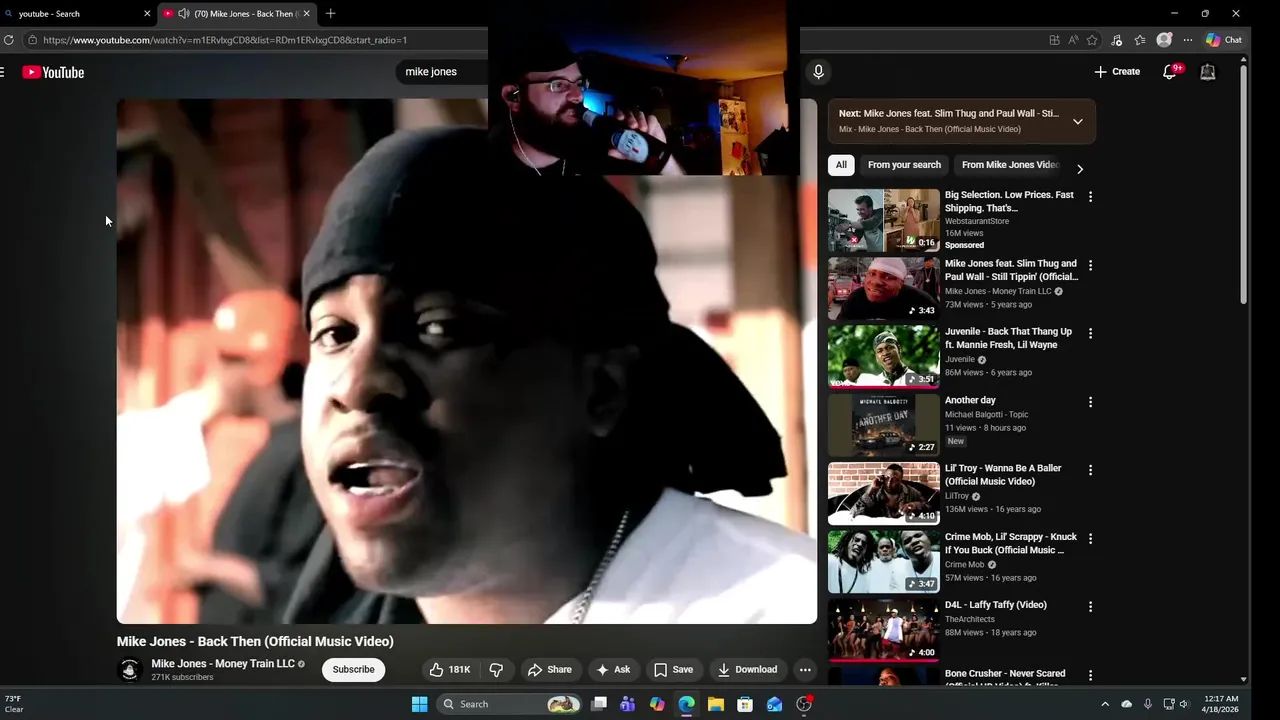The image size is (1280, 720).
Task: Open options menu for Knuck If You Buck
Action: coord(1090,538)
